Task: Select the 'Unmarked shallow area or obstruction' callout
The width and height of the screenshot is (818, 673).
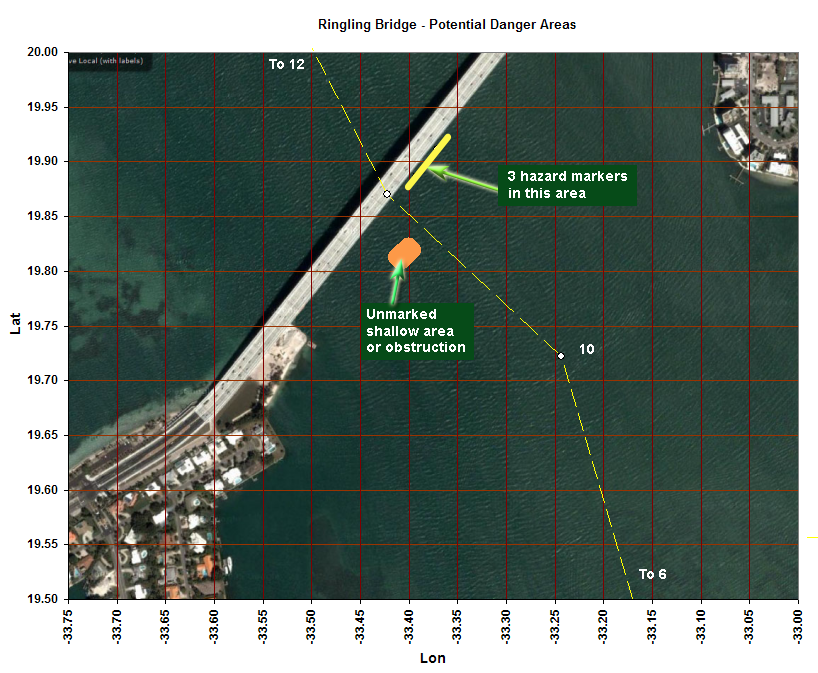Action: [x=415, y=331]
